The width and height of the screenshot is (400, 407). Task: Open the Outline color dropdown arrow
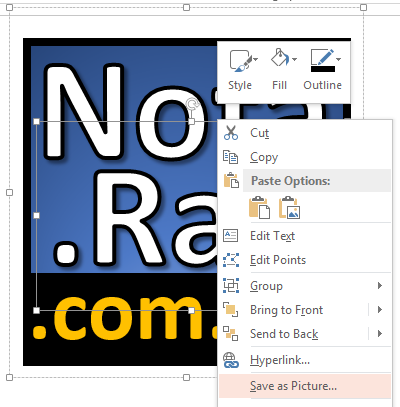(339, 60)
